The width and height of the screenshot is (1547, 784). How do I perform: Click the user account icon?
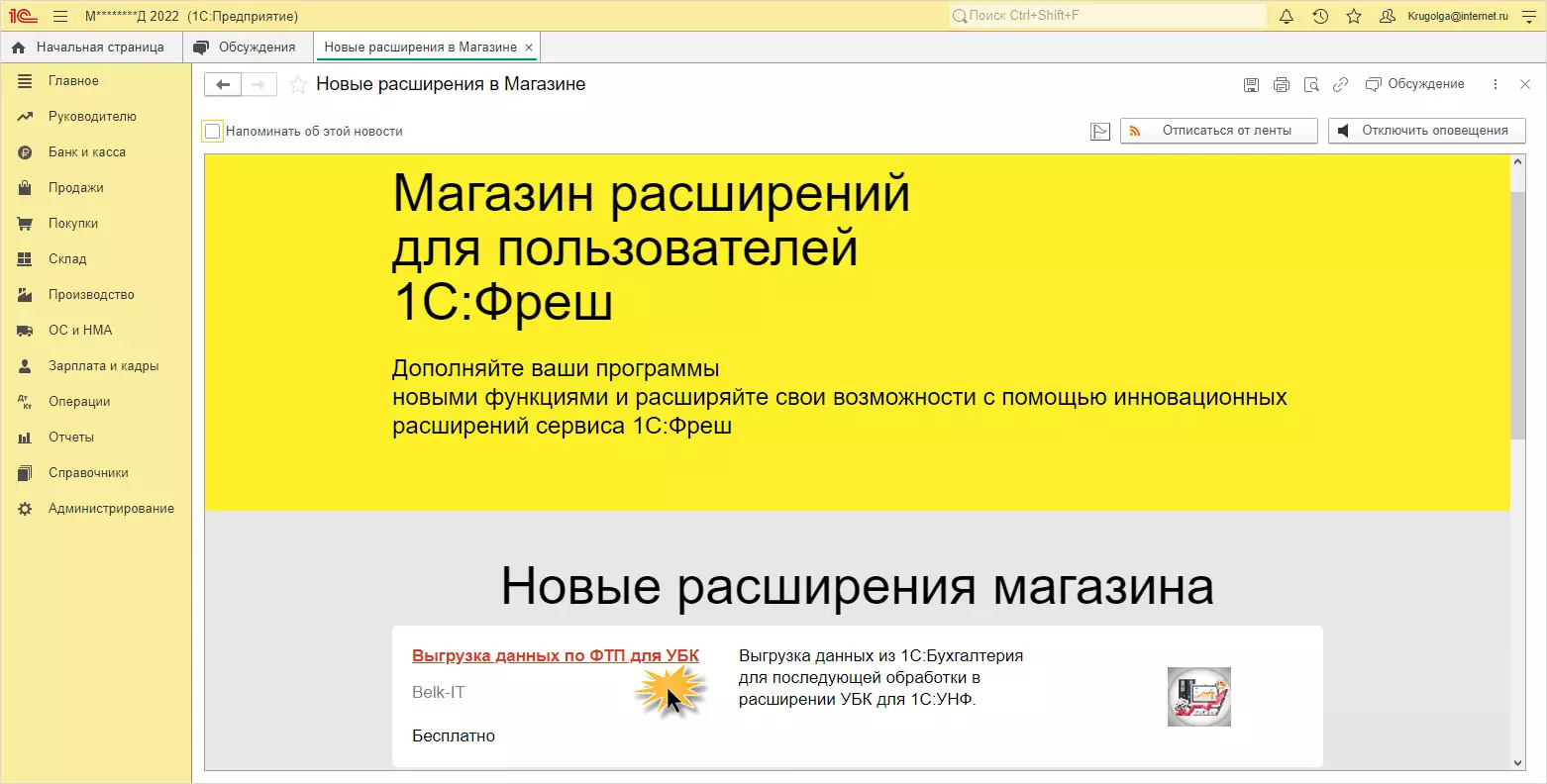[1388, 16]
